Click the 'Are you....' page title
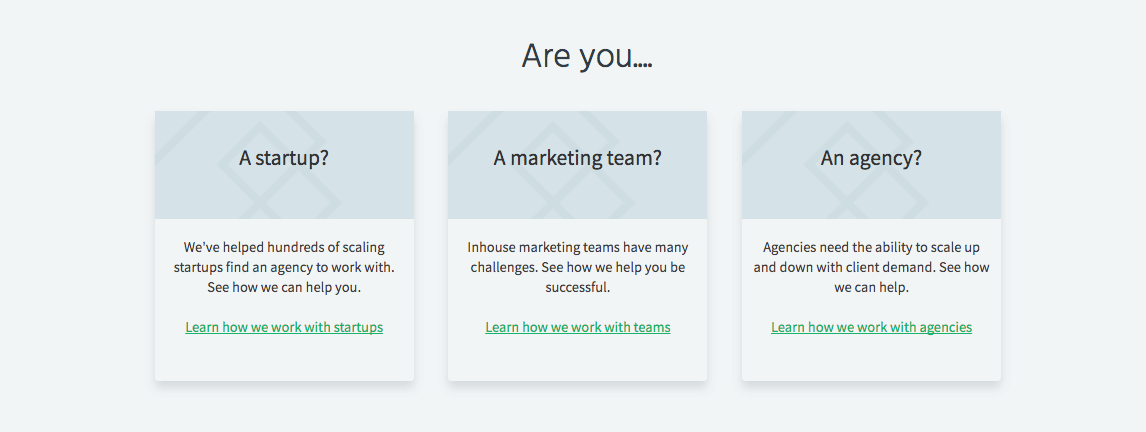Image resolution: width=1146 pixels, height=432 pixels. pos(587,56)
